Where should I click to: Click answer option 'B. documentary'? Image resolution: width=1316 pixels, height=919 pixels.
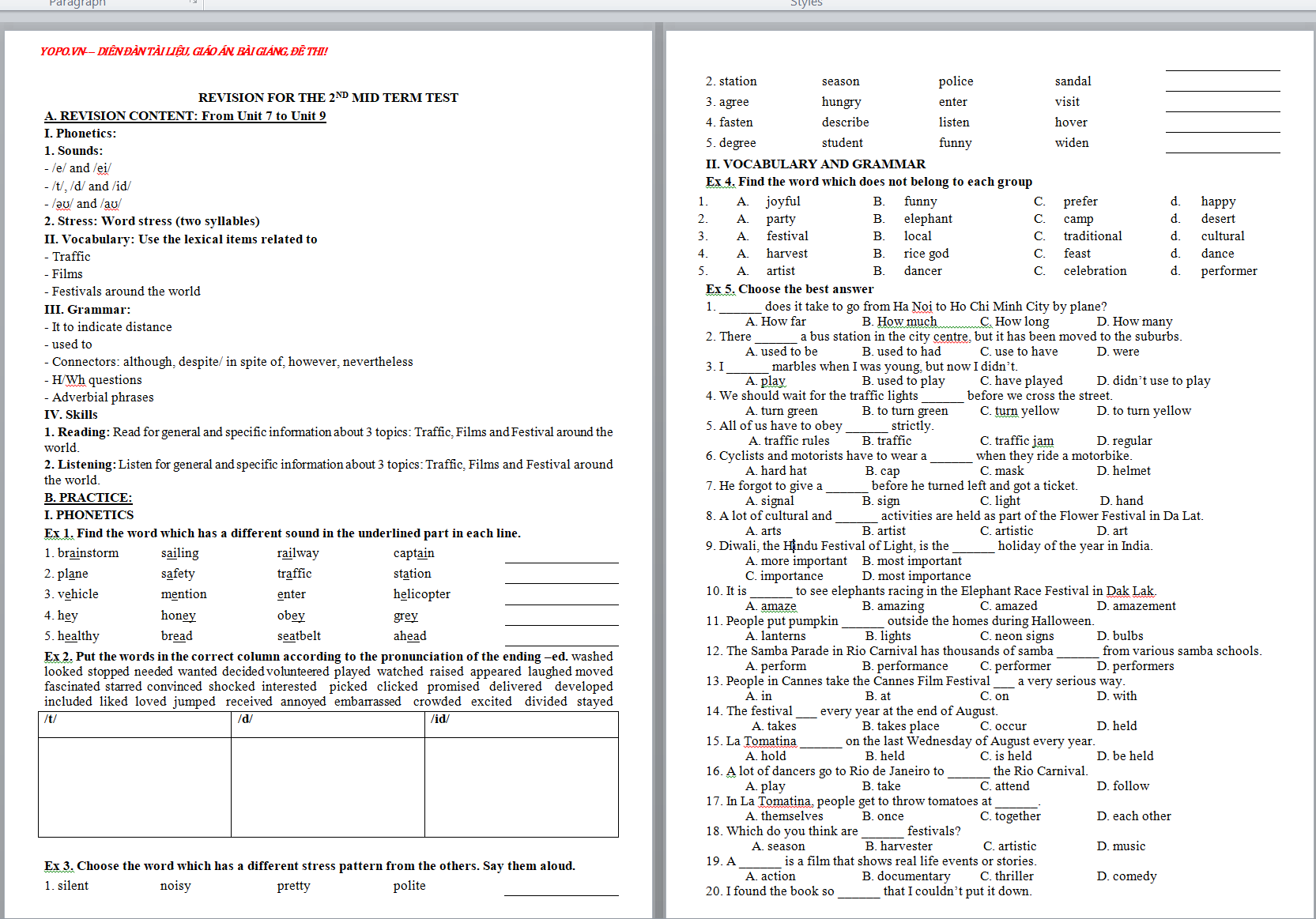[x=906, y=876]
